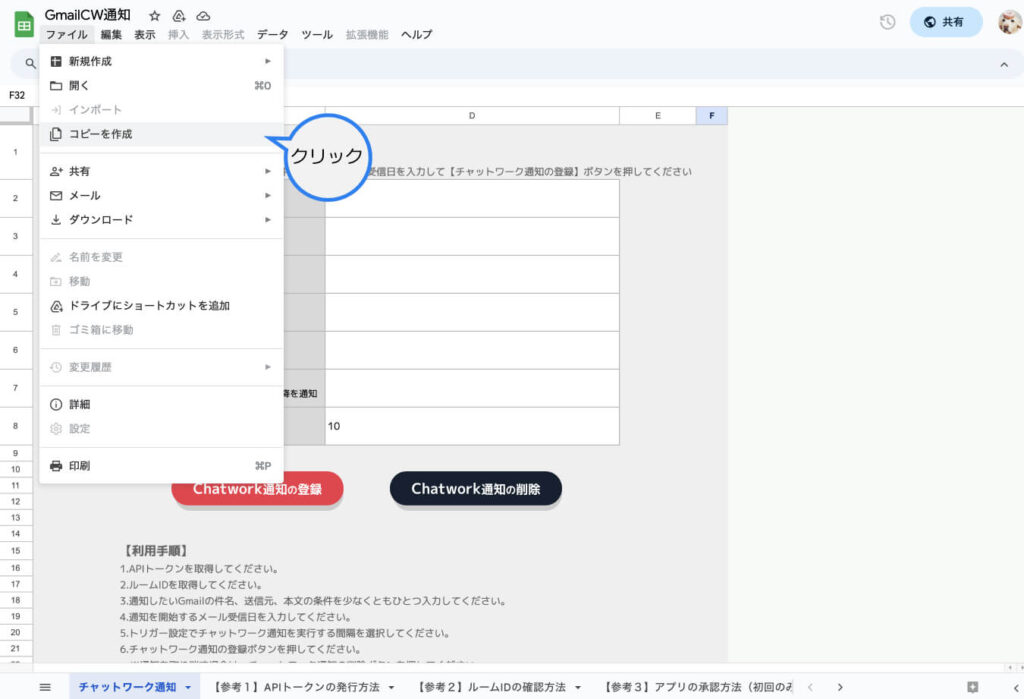Star the GmailCW通知 document
Image resolution: width=1024 pixels, height=699 pixels.
155,16
